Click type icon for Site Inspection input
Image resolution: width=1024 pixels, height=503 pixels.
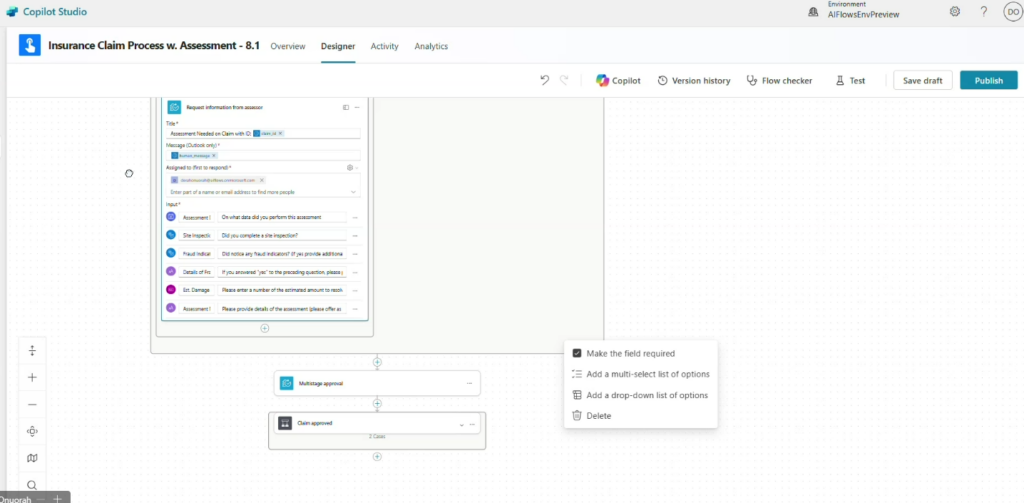click(x=171, y=235)
